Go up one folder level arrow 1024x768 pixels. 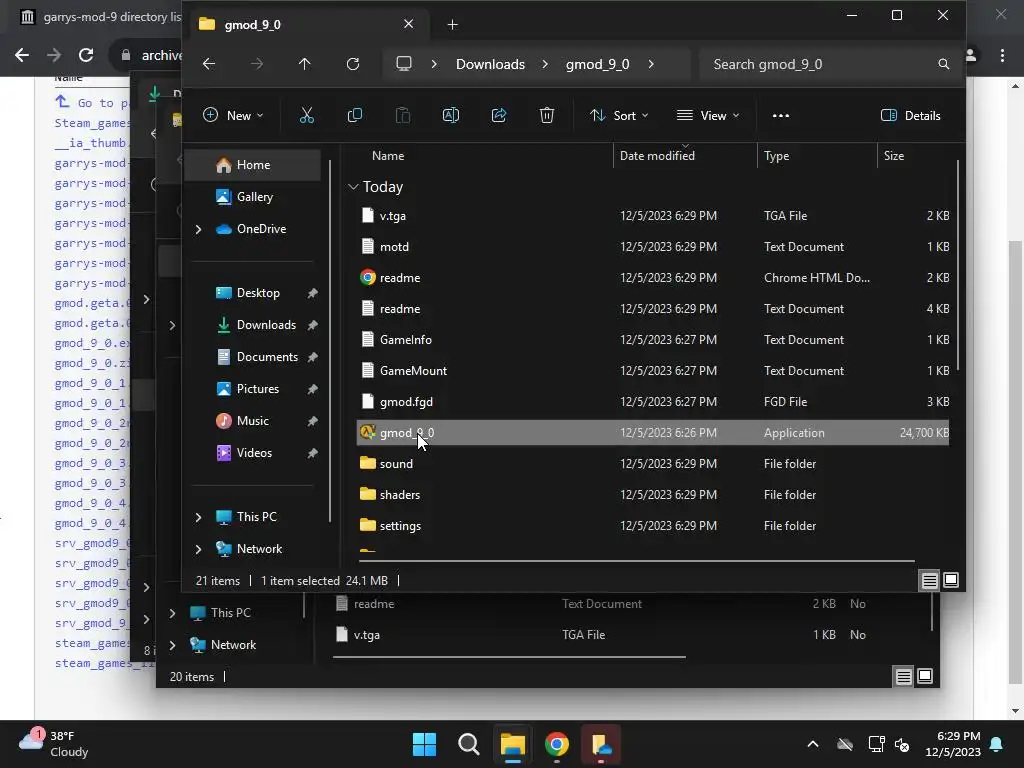click(304, 64)
